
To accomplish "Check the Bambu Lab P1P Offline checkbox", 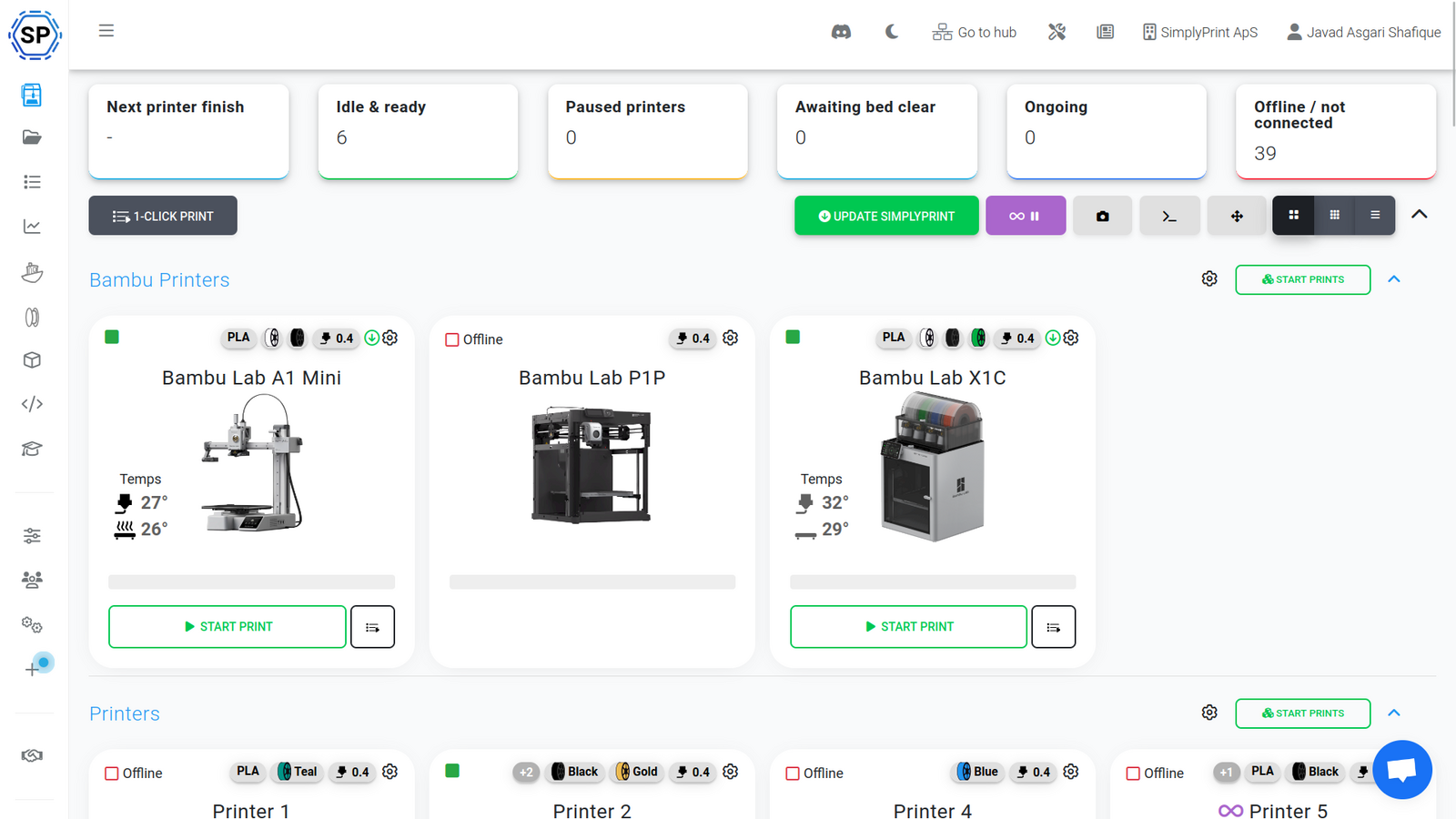I will (452, 339).
